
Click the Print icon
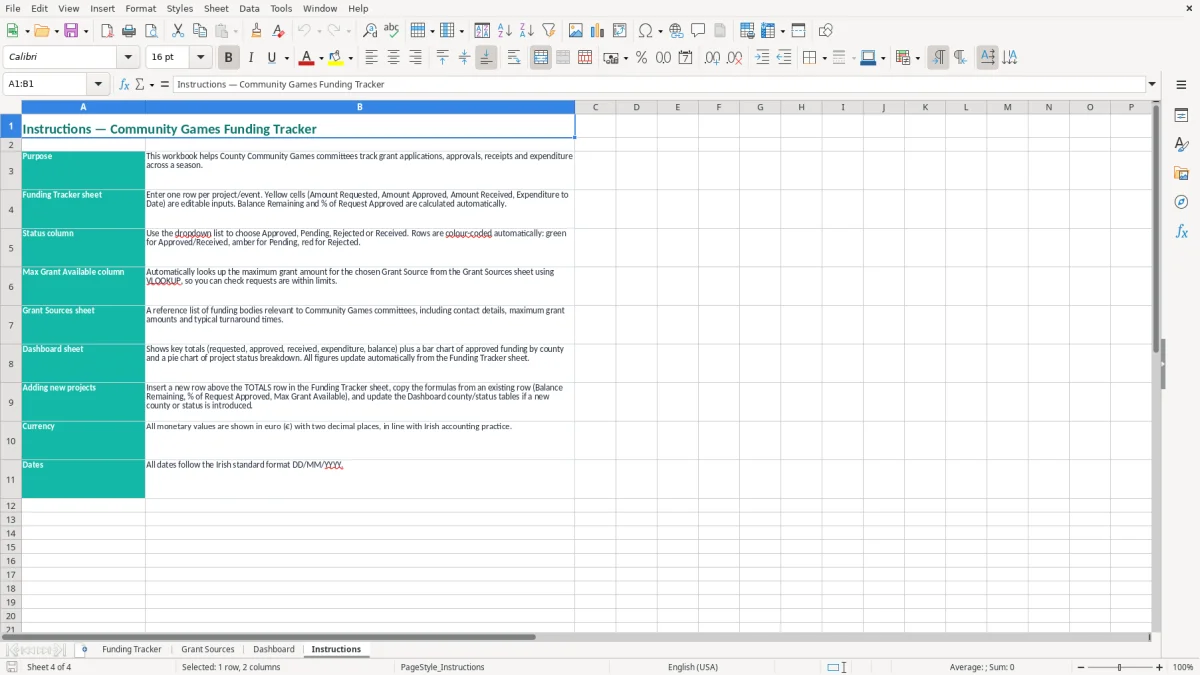(129, 31)
